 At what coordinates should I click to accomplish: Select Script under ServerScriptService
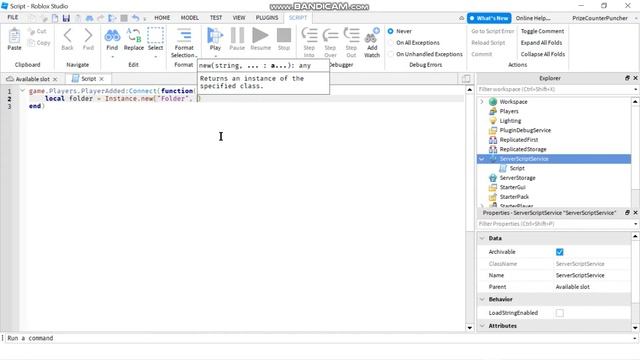pos(517,168)
